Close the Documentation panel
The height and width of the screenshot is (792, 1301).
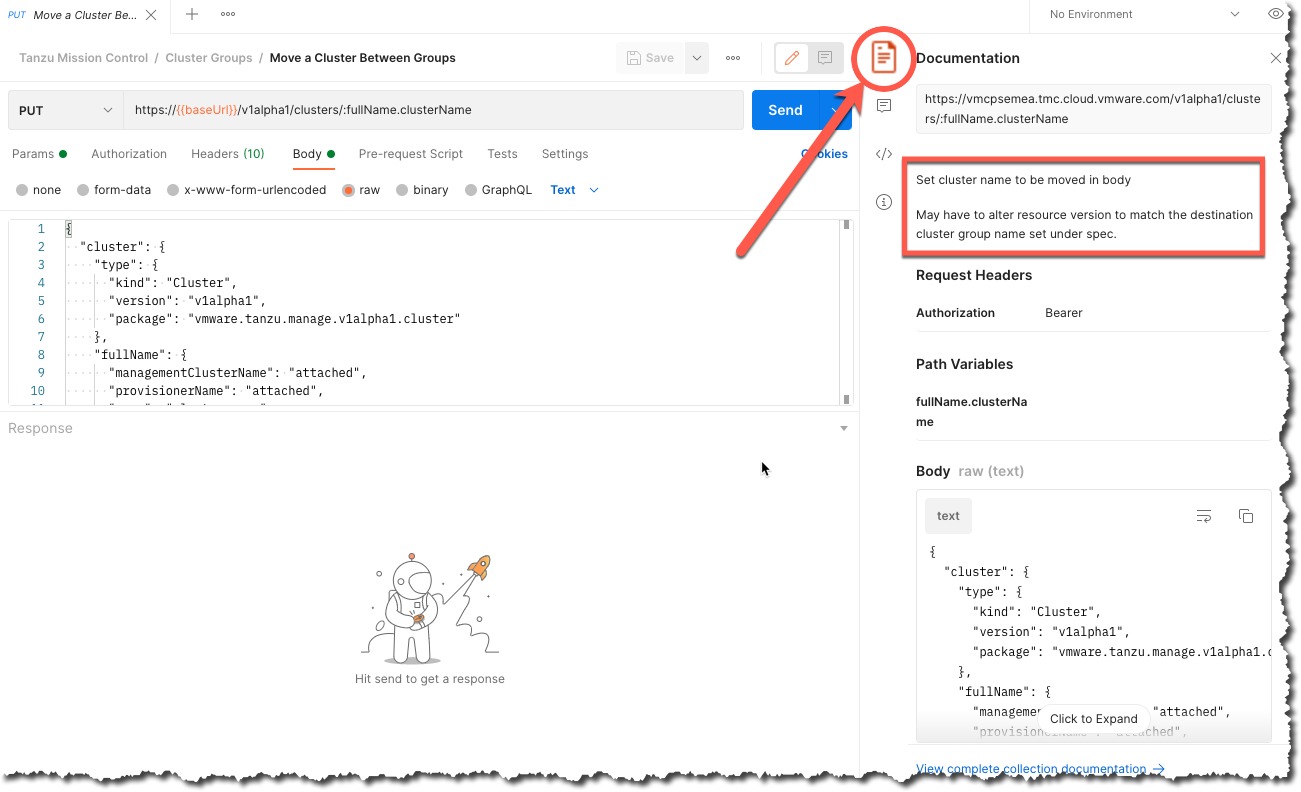(x=1276, y=58)
